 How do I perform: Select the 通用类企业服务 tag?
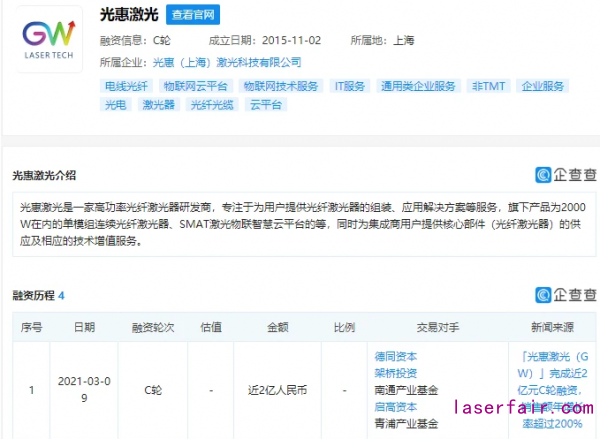pyautogui.click(x=417, y=87)
